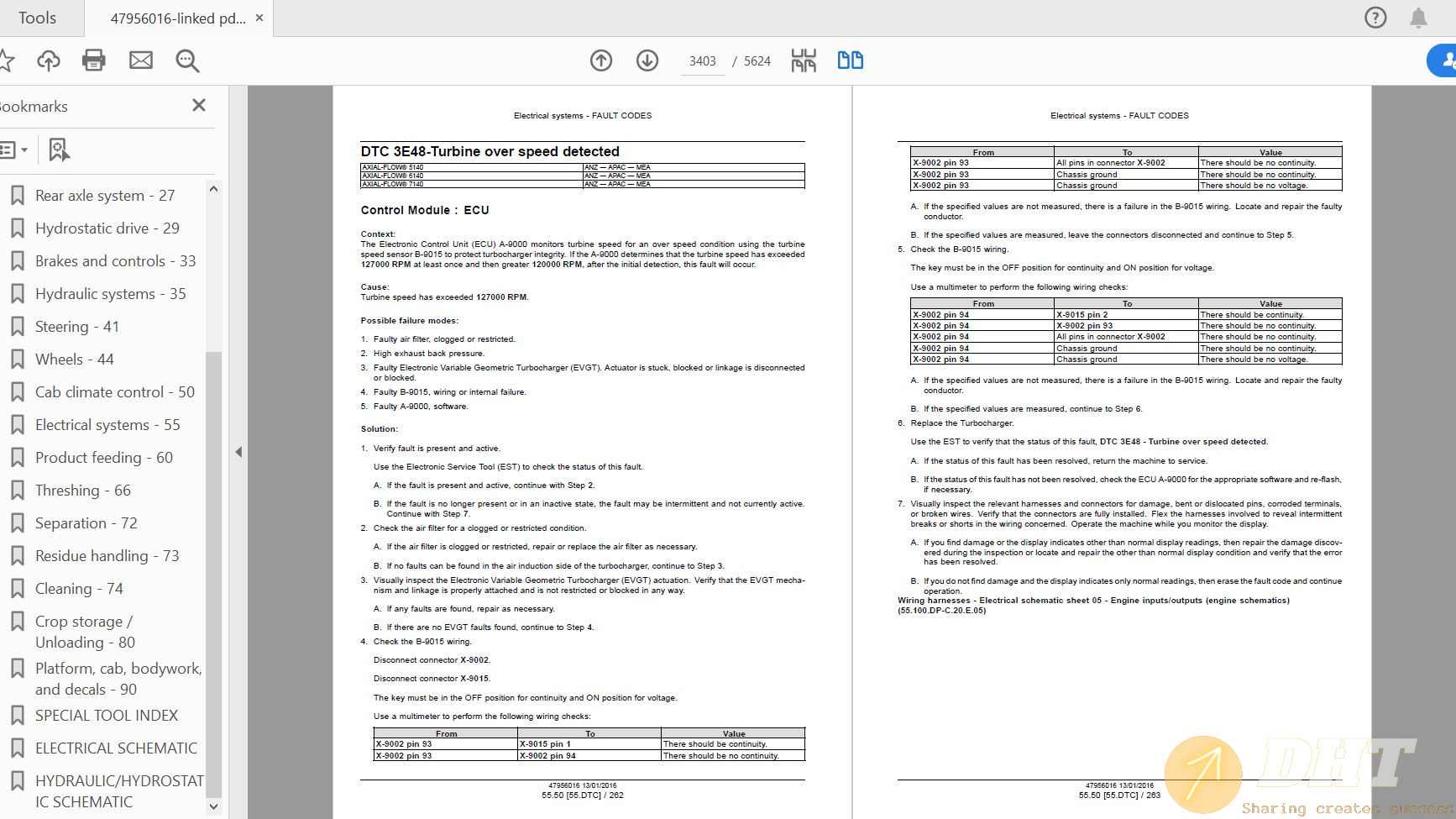This screenshot has height=819, width=1456.
Task: Click the fit page scrolling mode icon
Action: [804, 60]
